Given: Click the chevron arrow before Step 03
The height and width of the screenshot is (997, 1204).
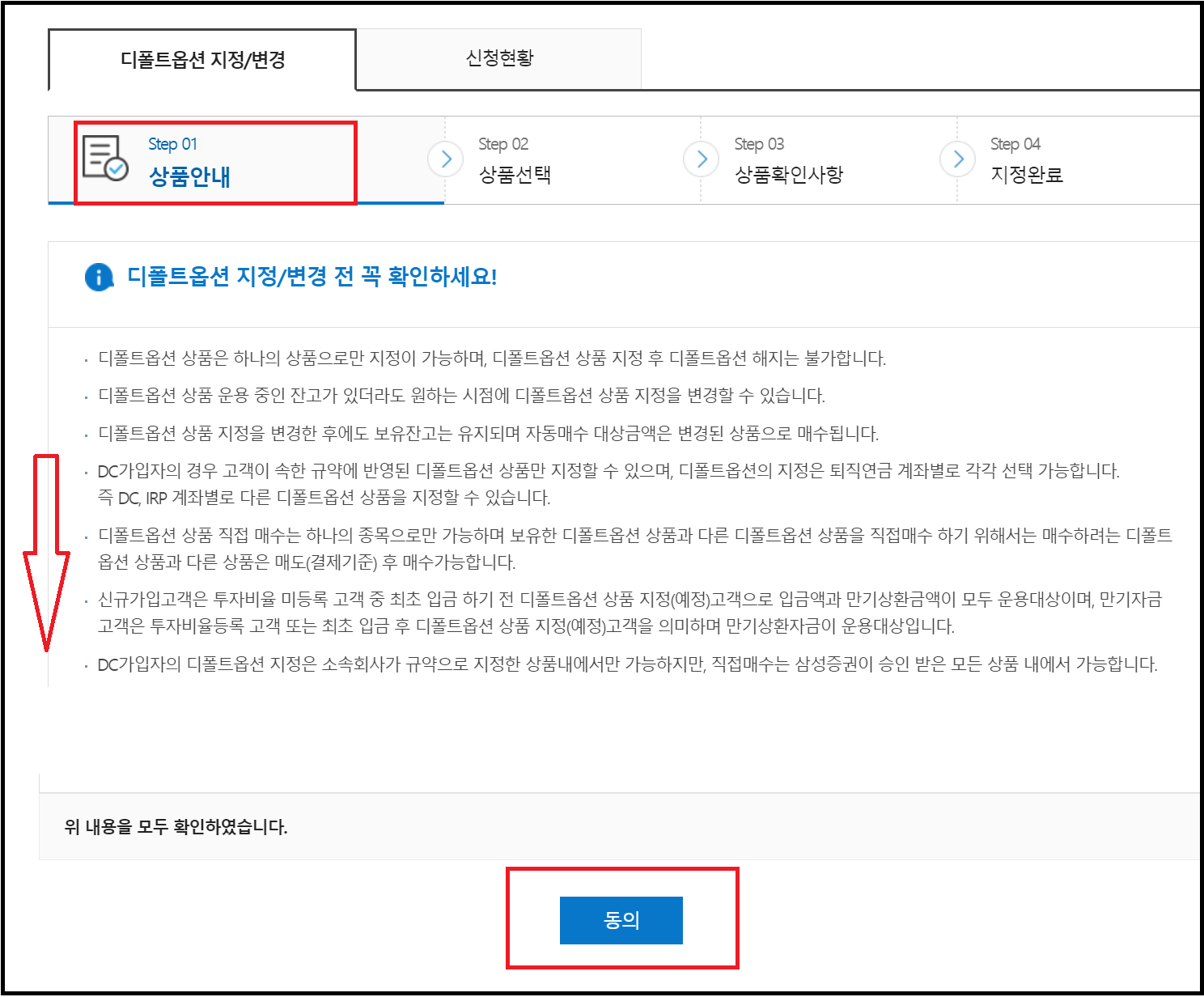Looking at the screenshot, I should coord(701,159).
